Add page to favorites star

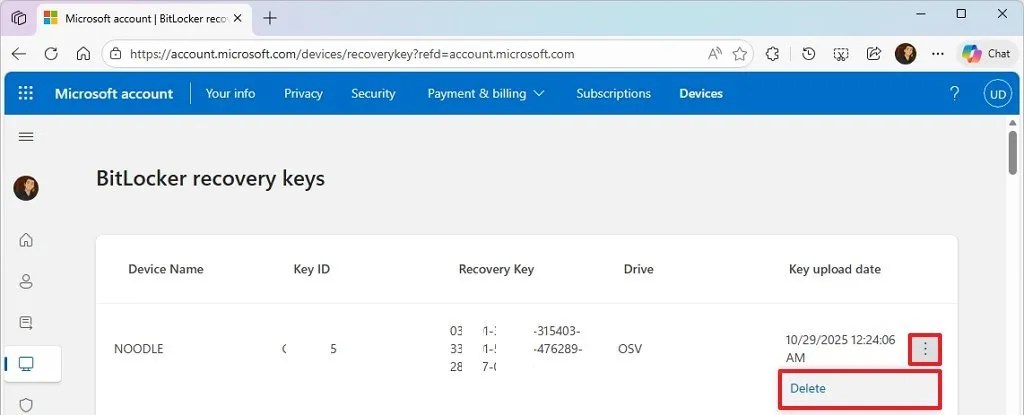point(739,54)
